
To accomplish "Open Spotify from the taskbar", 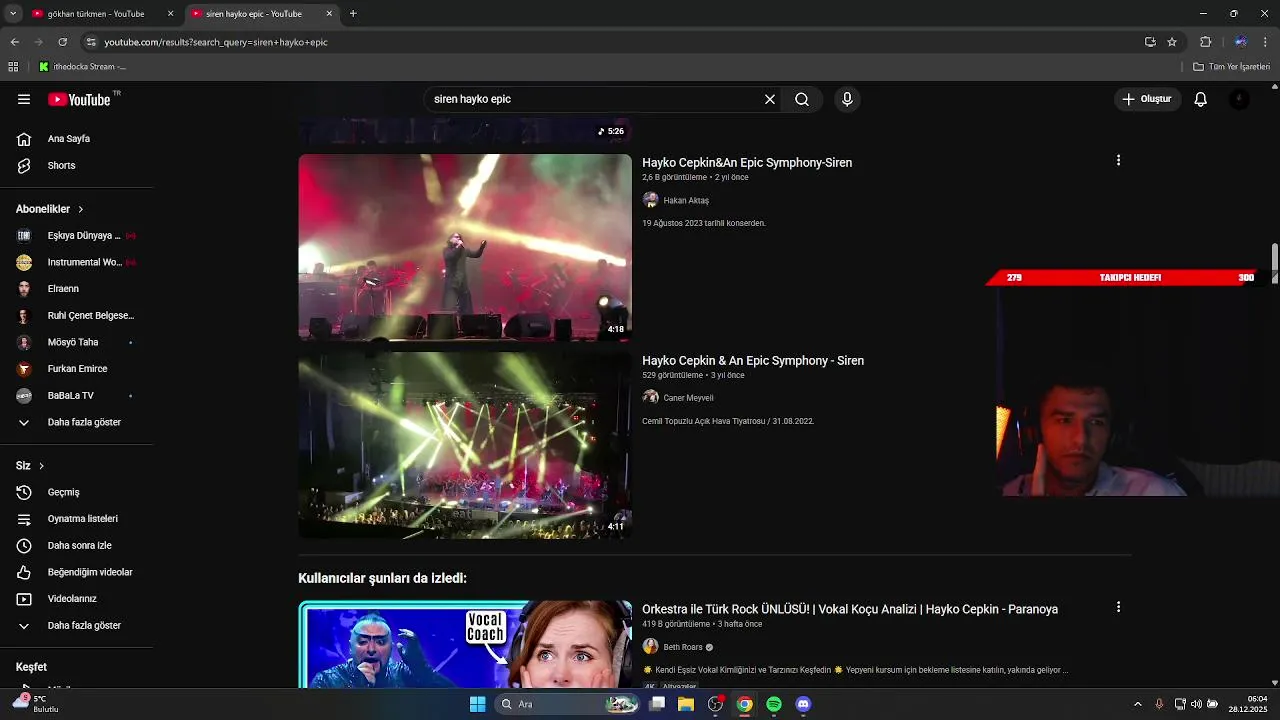I will 774,704.
